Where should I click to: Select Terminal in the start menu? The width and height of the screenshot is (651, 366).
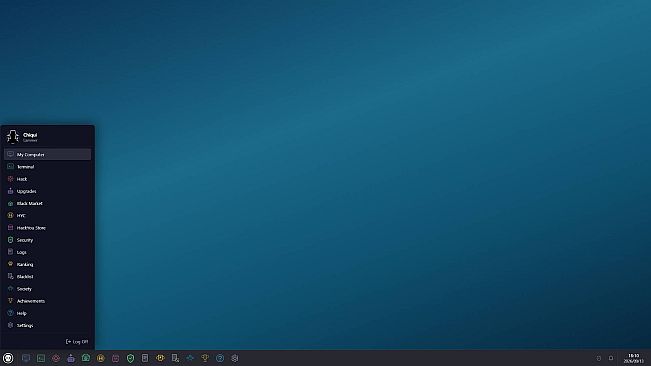47,167
